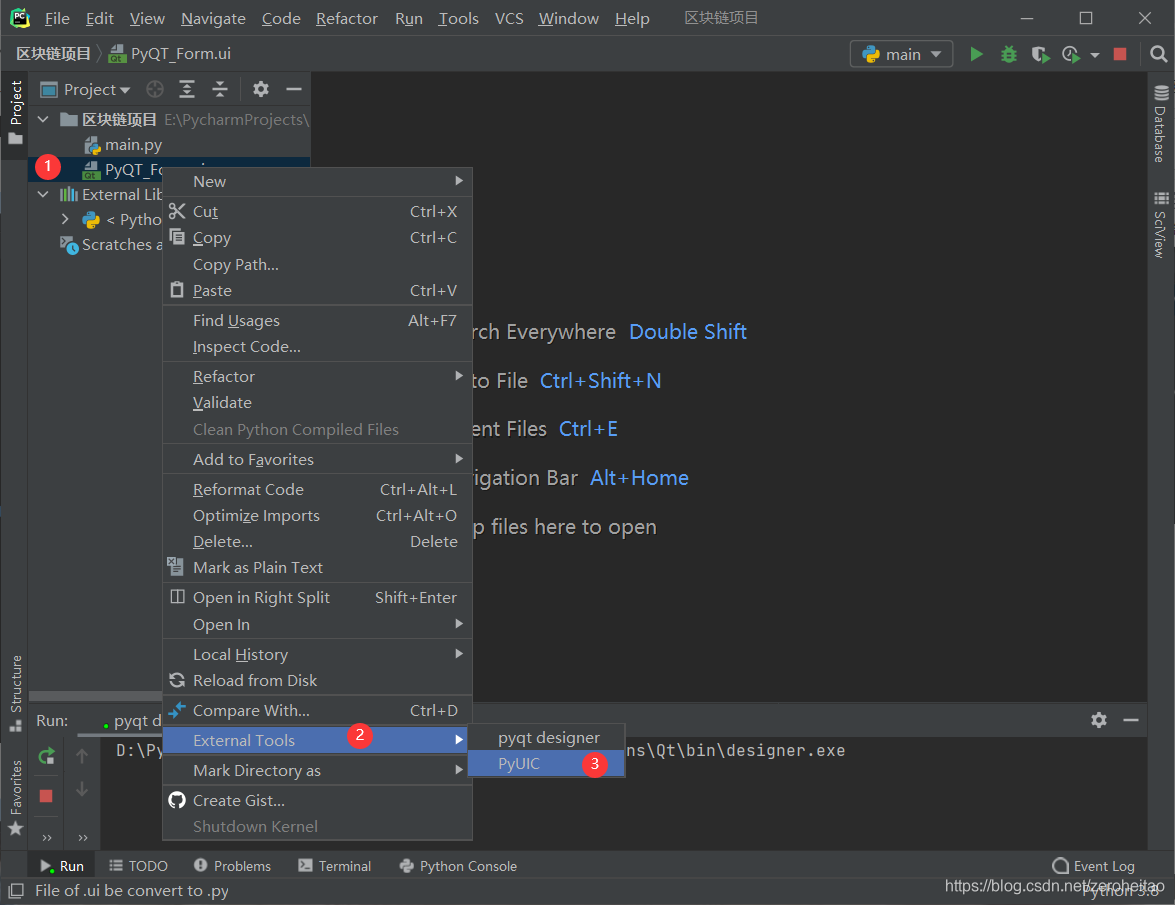1175x905 pixels.
Task: Open Project panel settings gear
Action: (x=260, y=89)
